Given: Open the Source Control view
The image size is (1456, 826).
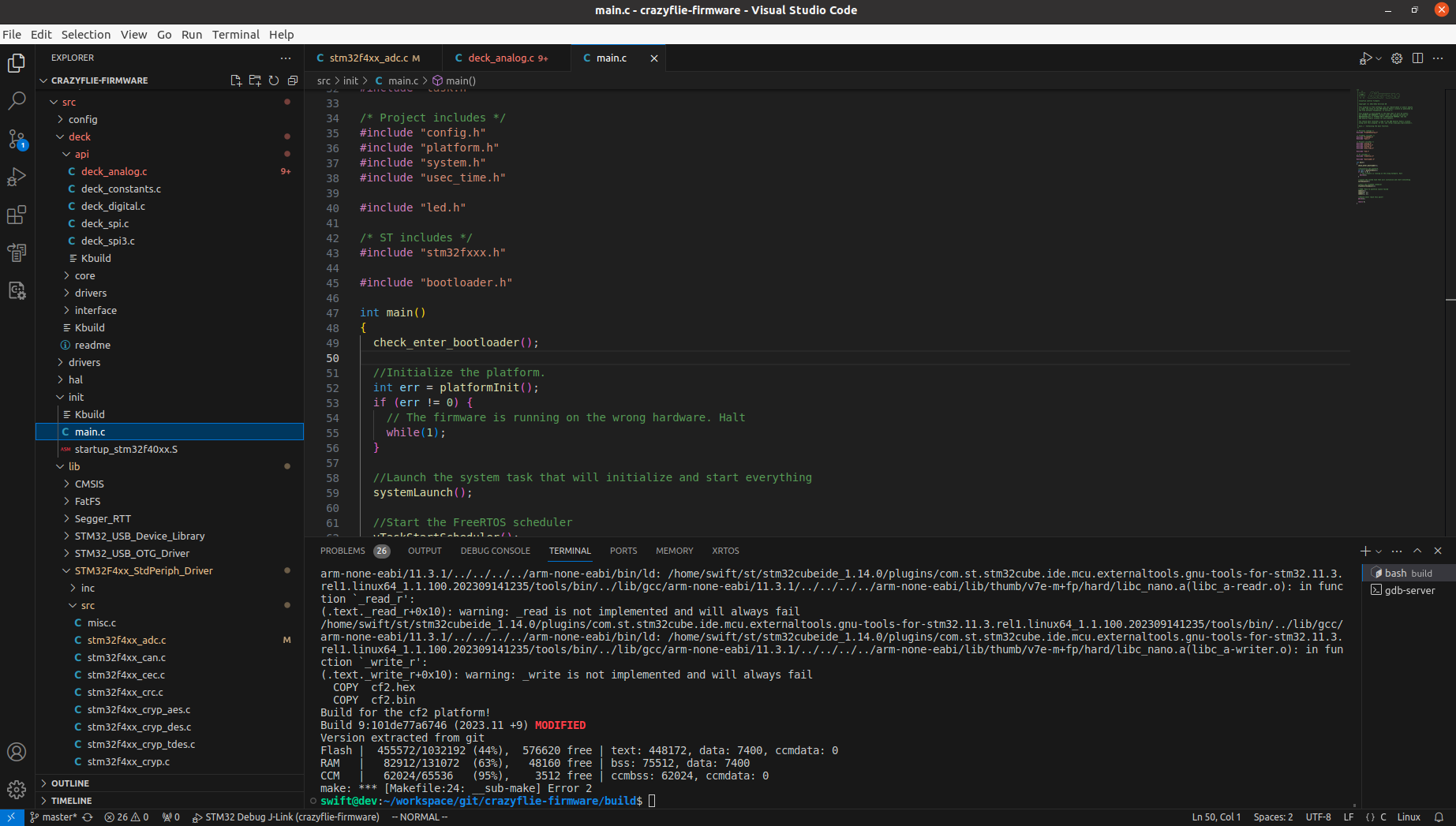Looking at the screenshot, I should 17,139.
